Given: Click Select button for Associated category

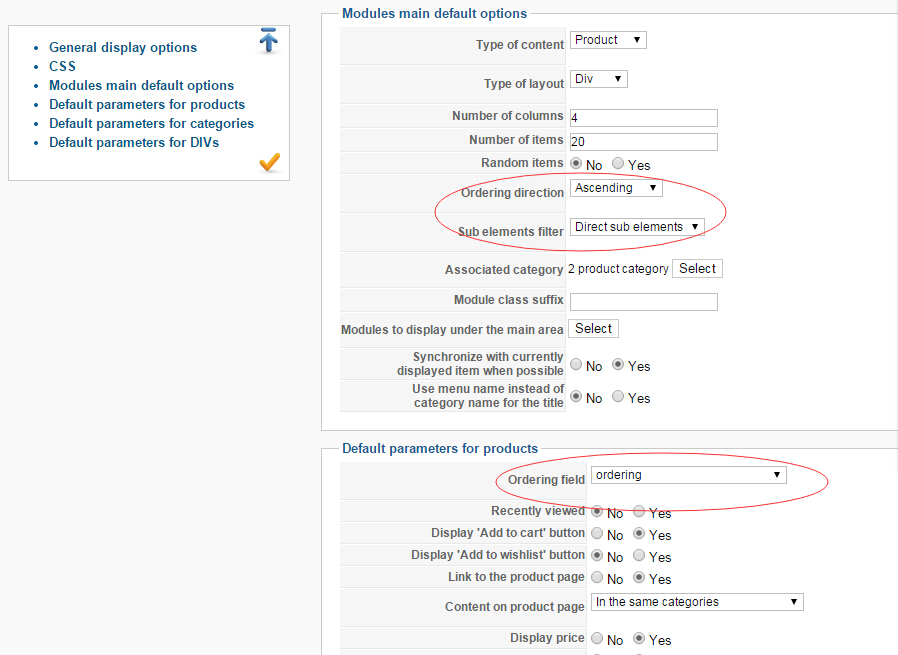Looking at the screenshot, I should click(697, 268).
